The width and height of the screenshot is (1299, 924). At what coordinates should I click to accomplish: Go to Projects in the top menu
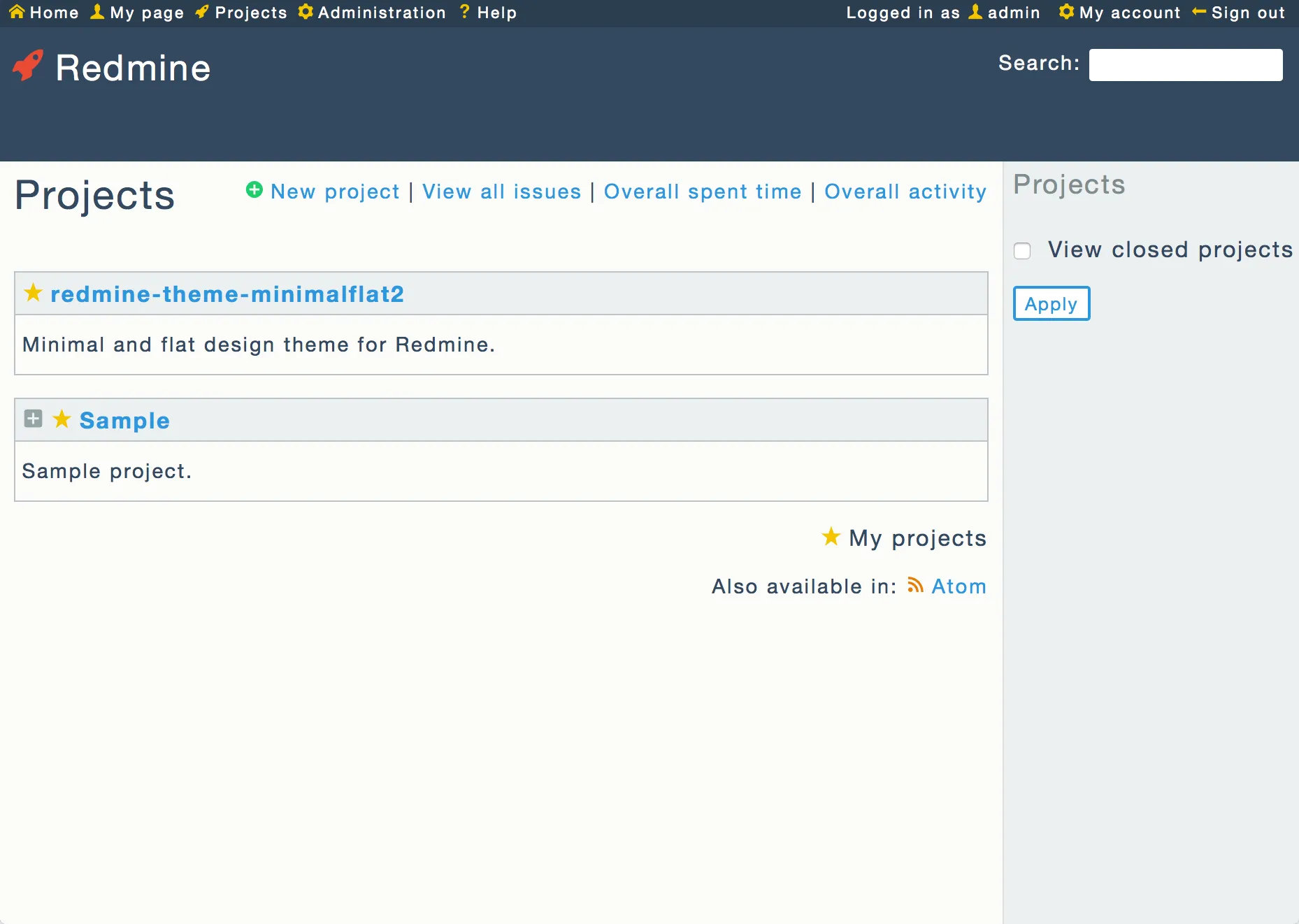point(250,13)
